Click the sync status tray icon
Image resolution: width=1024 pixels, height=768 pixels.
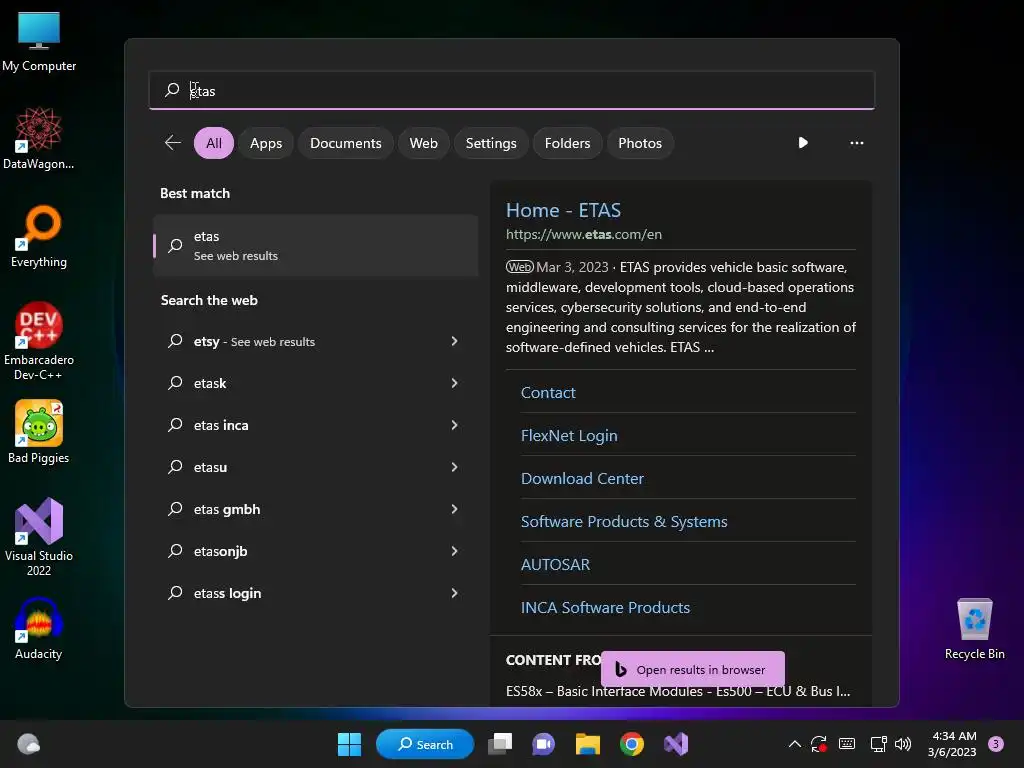coord(819,744)
